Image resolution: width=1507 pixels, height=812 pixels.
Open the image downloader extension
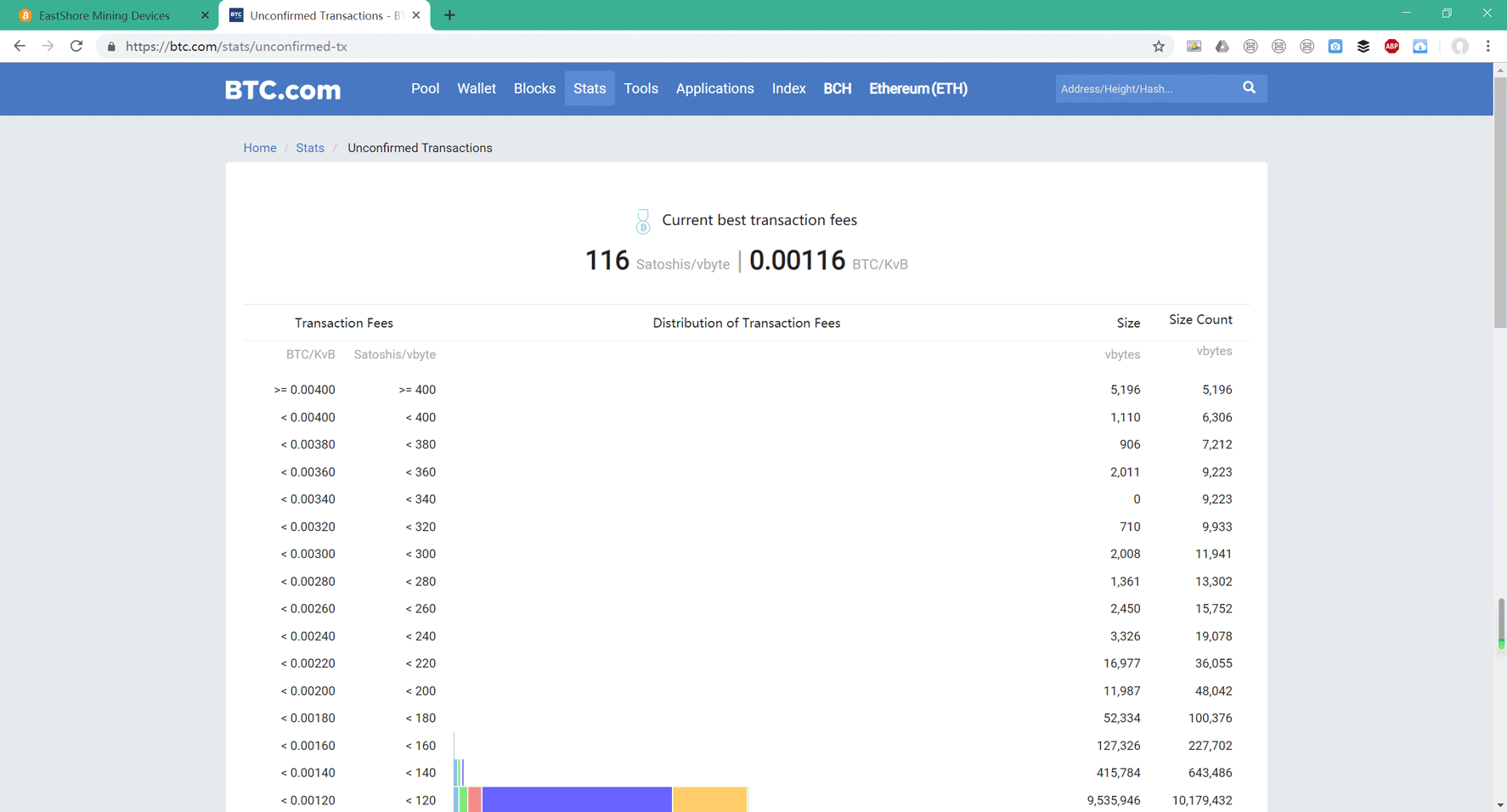point(1194,47)
